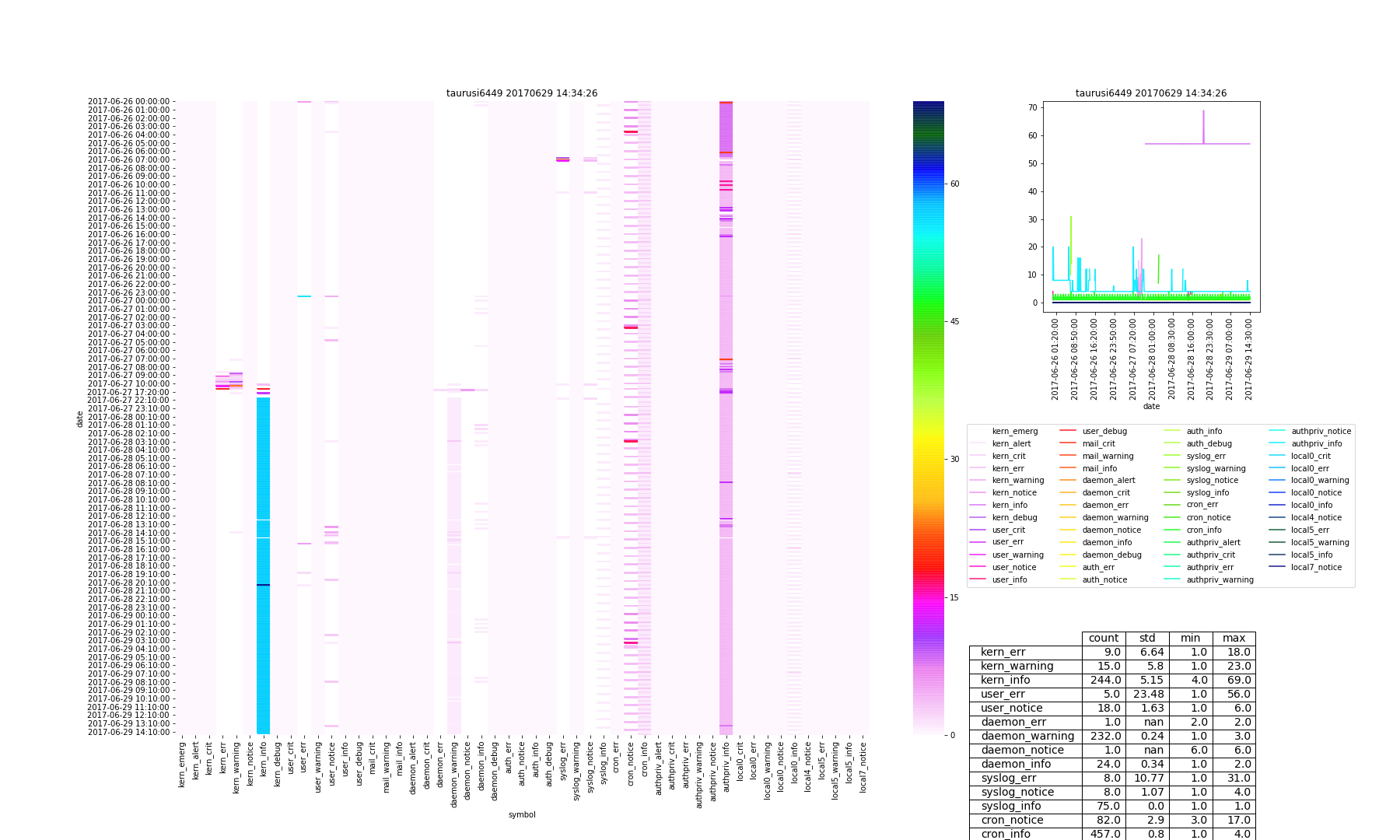The width and height of the screenshot is (1400, 840).
Task: Select the kern_info max cell showing 69.0
Action: 1234,681
